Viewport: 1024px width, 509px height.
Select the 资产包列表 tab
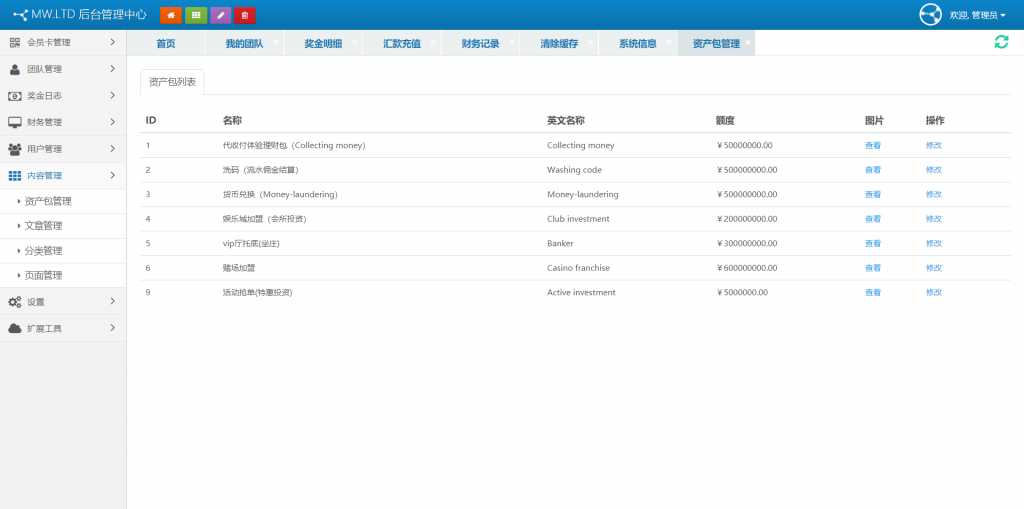coord(172,82)
